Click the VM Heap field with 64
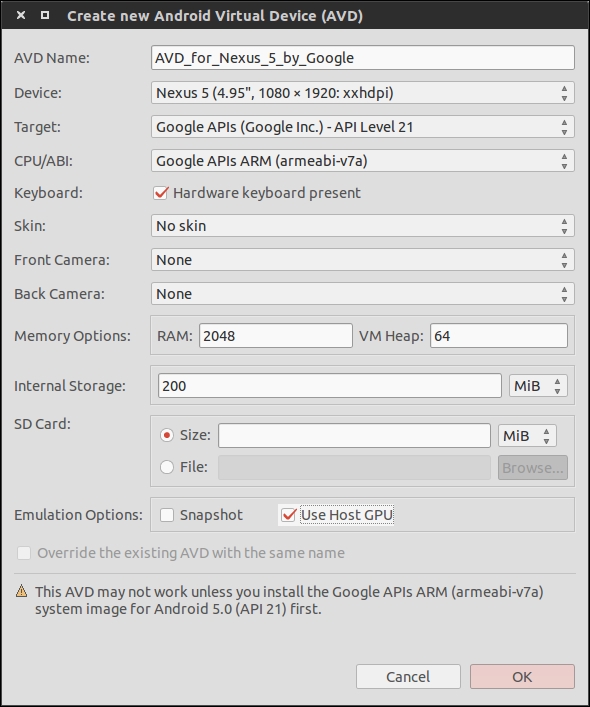 (499, 336)
